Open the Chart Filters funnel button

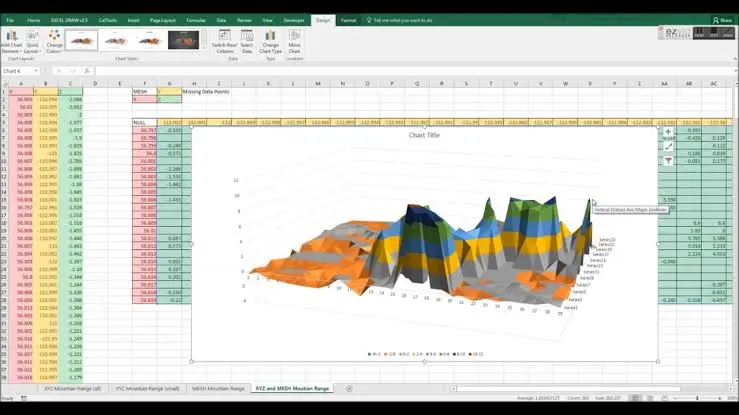668,161
